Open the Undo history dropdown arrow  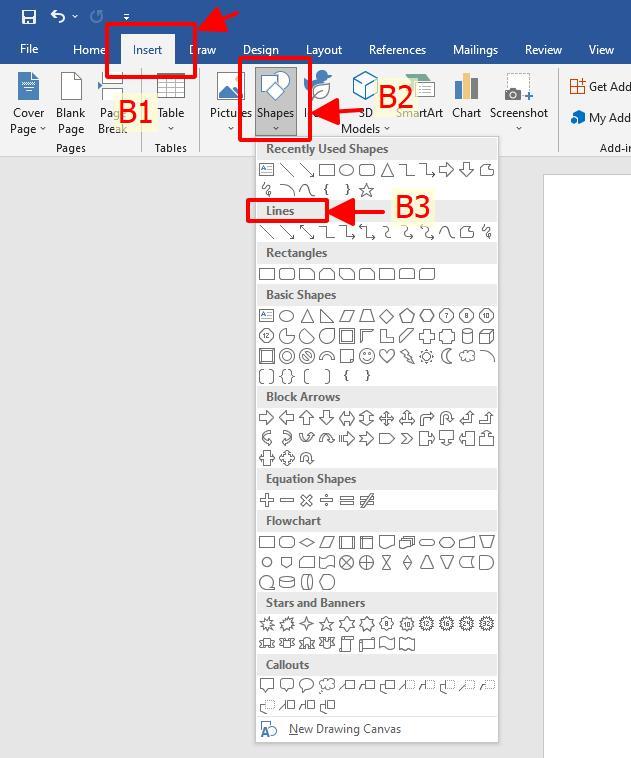tap(75, 17)
